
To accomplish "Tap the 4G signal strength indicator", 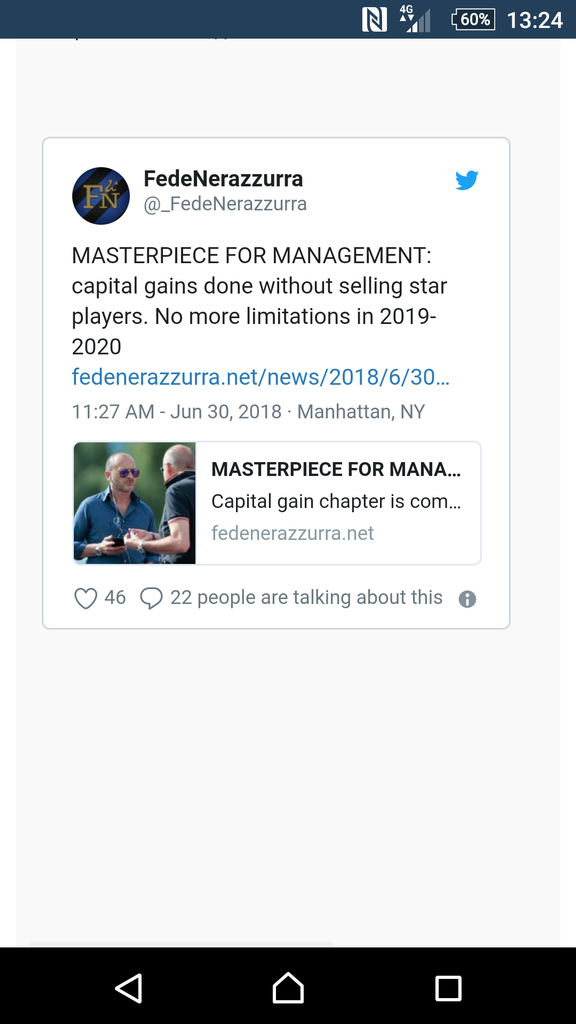I will coord(415,19).
